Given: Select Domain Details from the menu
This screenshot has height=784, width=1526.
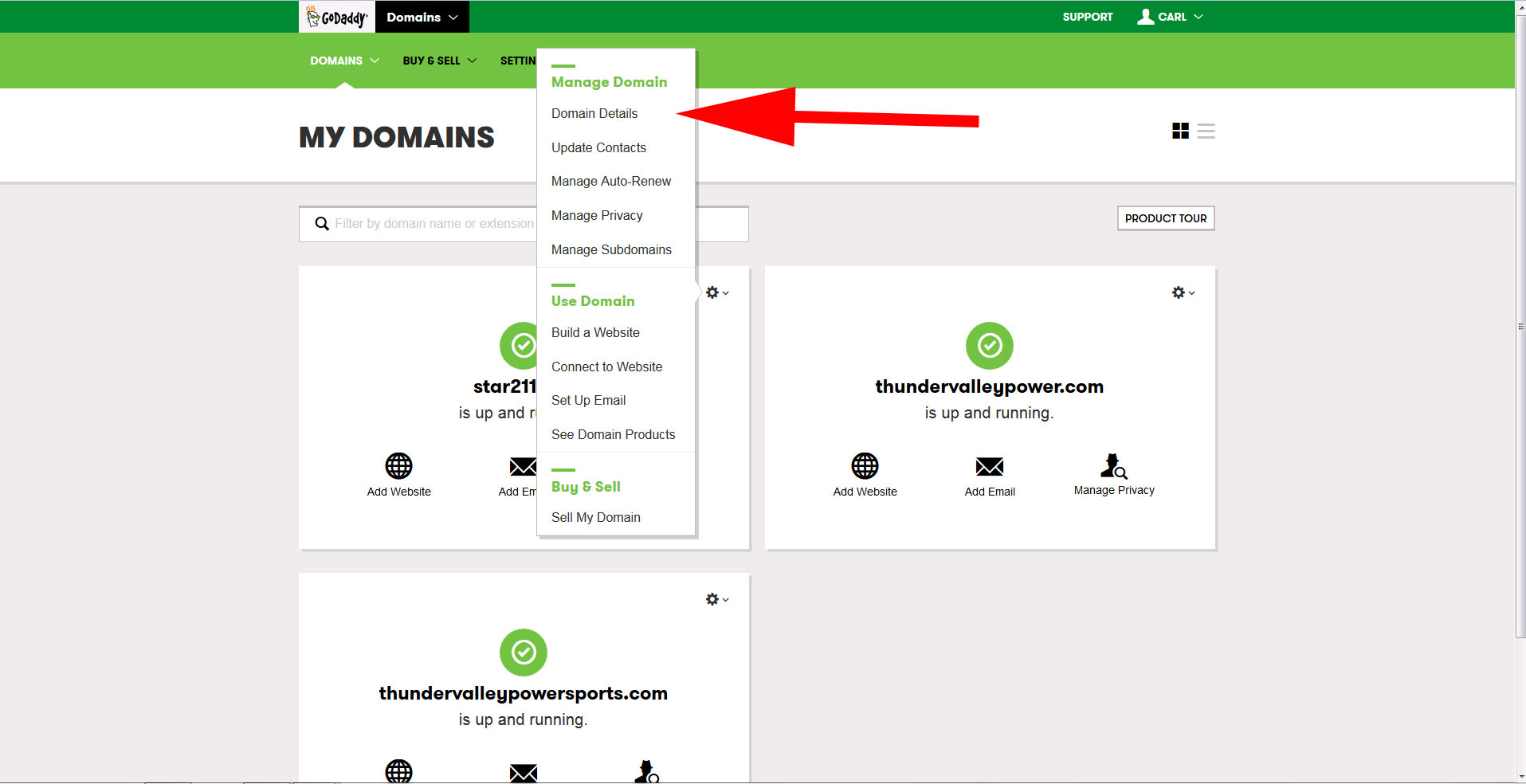Looking at the screenshot, I should coord(594,113).
